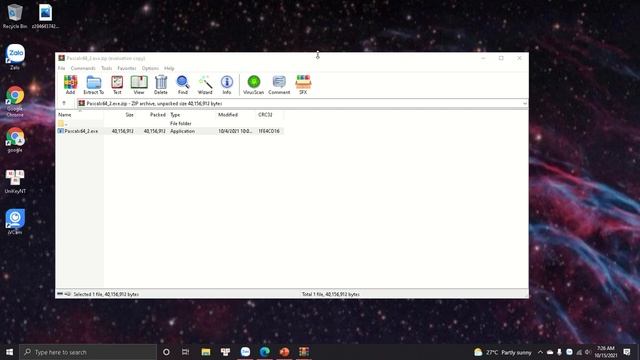Open PowerPoint from the taskbar
The image size is (640, 360).
click(x=284, y=352)
